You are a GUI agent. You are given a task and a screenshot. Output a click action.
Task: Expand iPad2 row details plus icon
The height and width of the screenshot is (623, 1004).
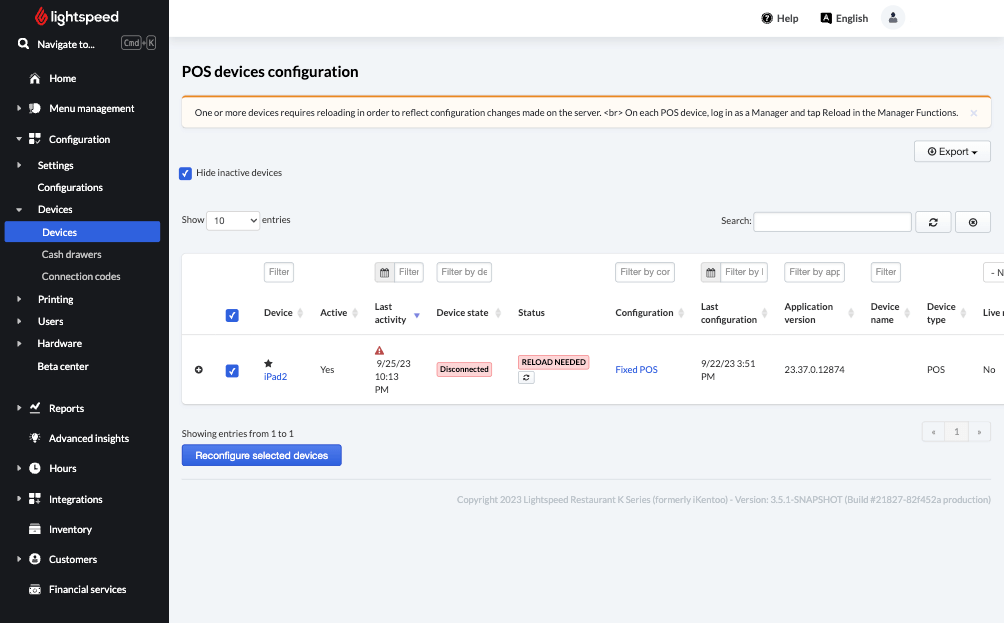pos(198,369)
